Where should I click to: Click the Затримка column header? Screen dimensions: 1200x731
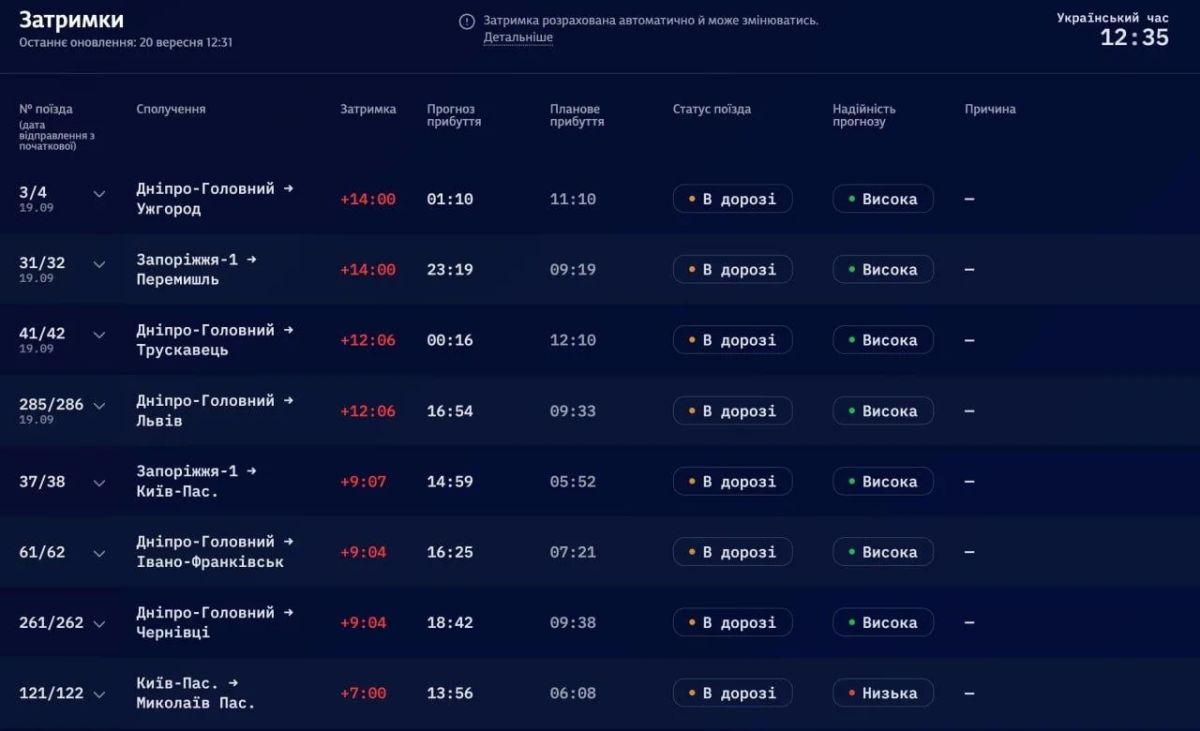[x=368, y=109]
